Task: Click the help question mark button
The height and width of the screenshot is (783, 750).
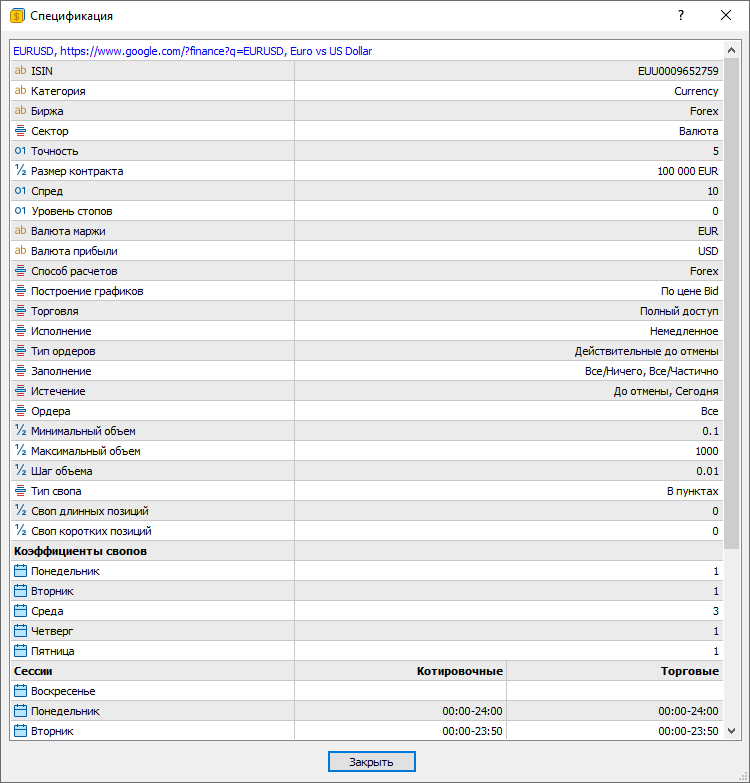Action: [x=681, y=15]
